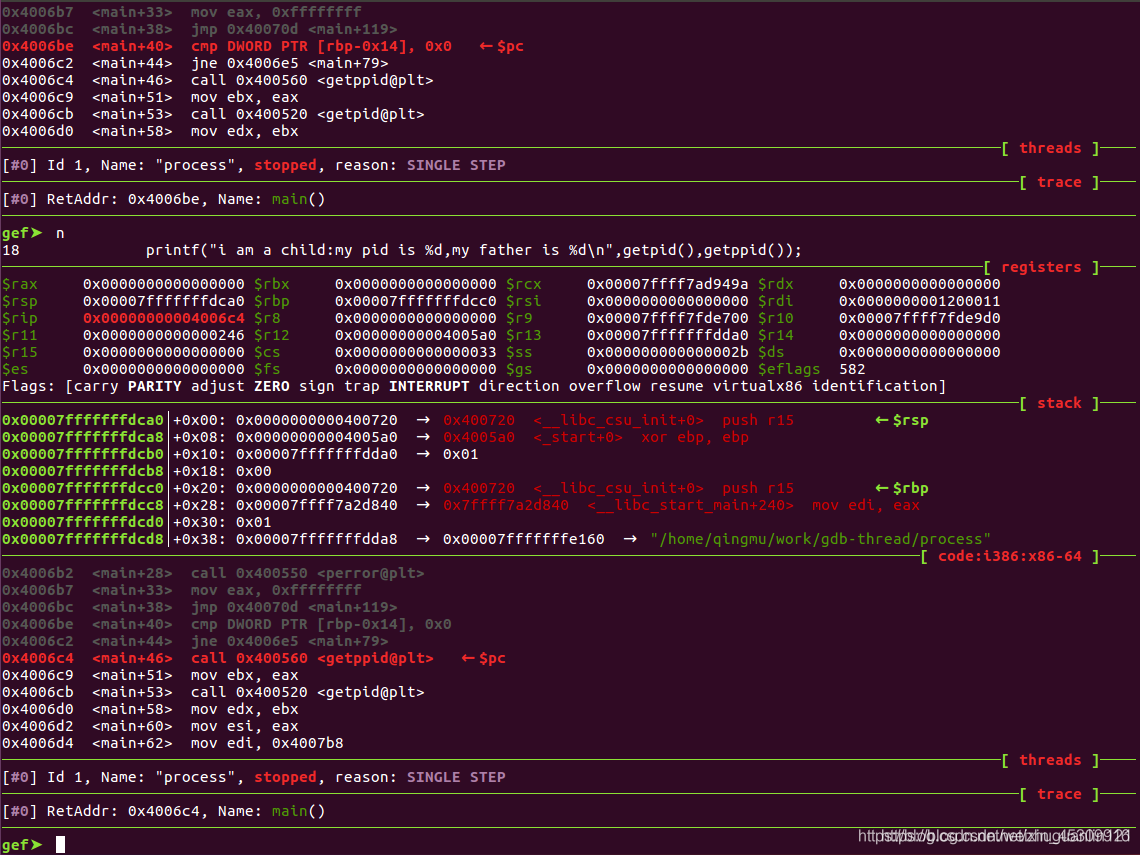
Task: Click the /home/qingmu/work/gdb-thread/process path string
Action: 820,539
